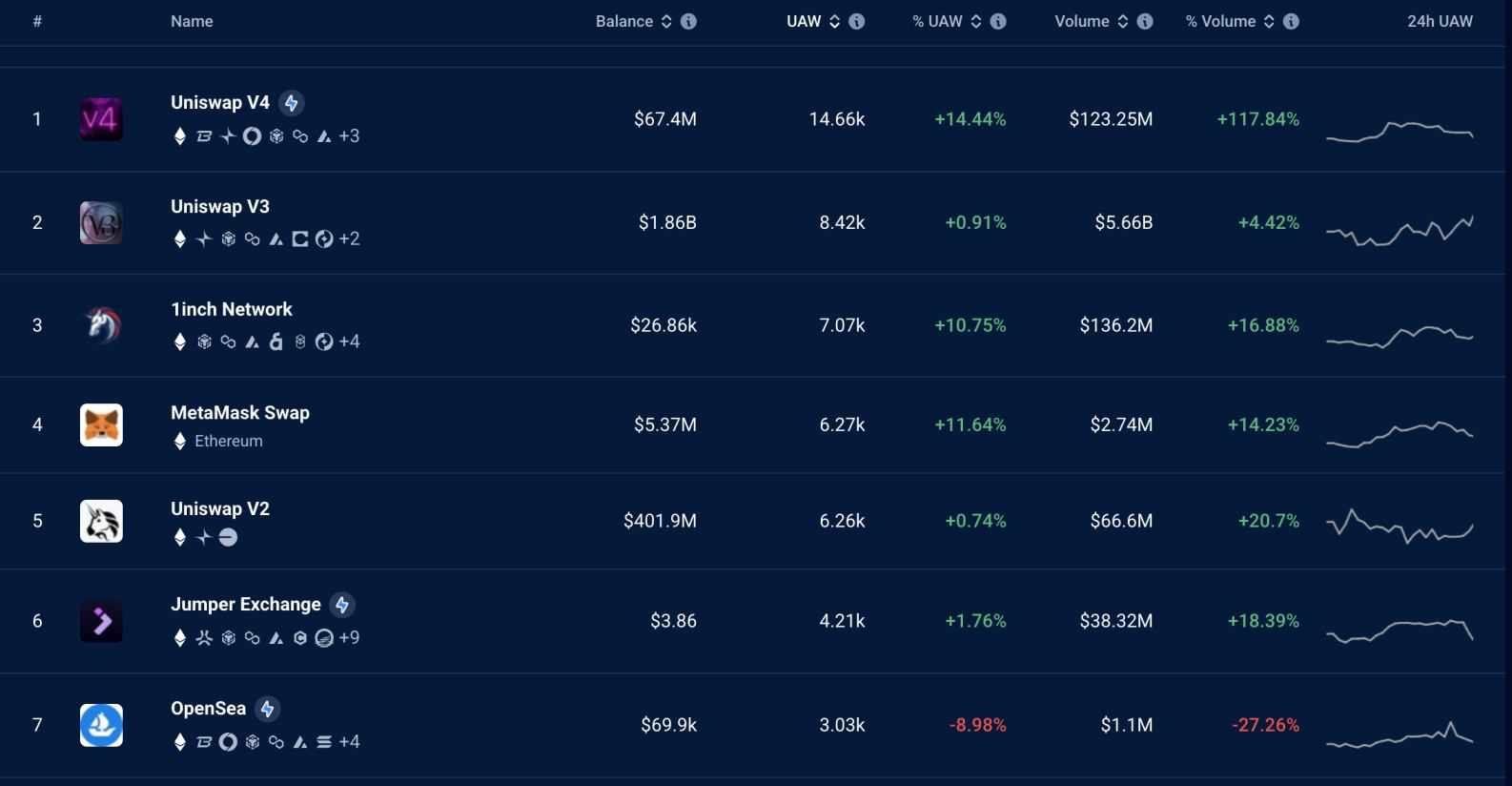
Task: Click the Balance column info icon
Action: tap(688, 21)
